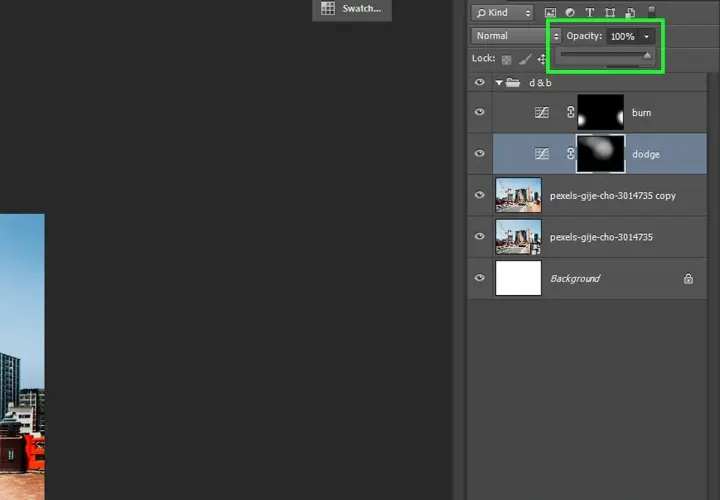Filter layers by shape layers icon
This screenshot has height=500, width=720.
click(610, 13)
